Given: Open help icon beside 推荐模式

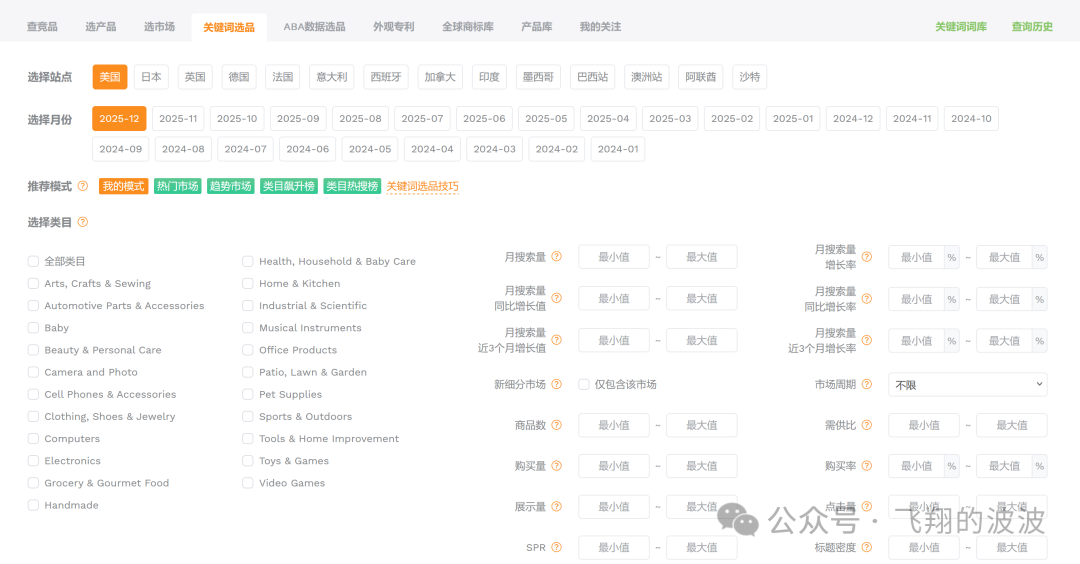Looking at the screenshot, I should coord(83,186).
